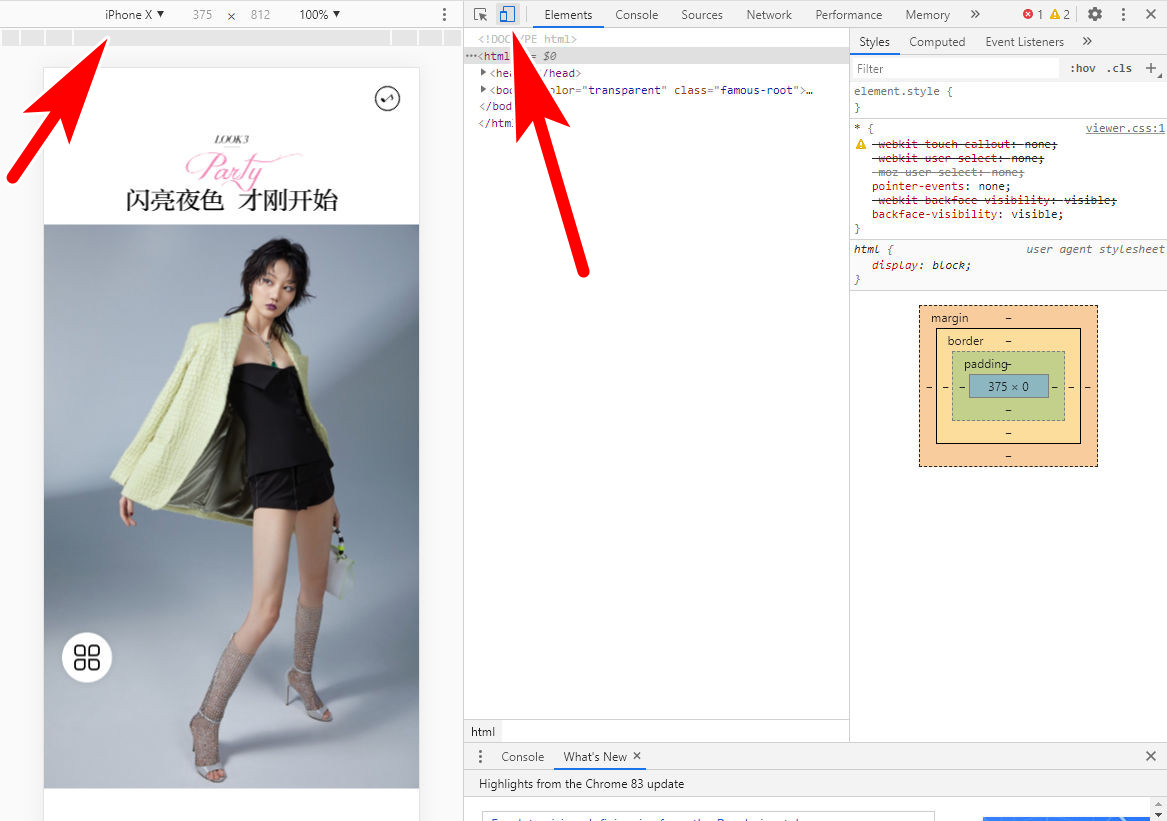
Task: Click the inspect element picker icon
Action: click(x=481, y=14)
